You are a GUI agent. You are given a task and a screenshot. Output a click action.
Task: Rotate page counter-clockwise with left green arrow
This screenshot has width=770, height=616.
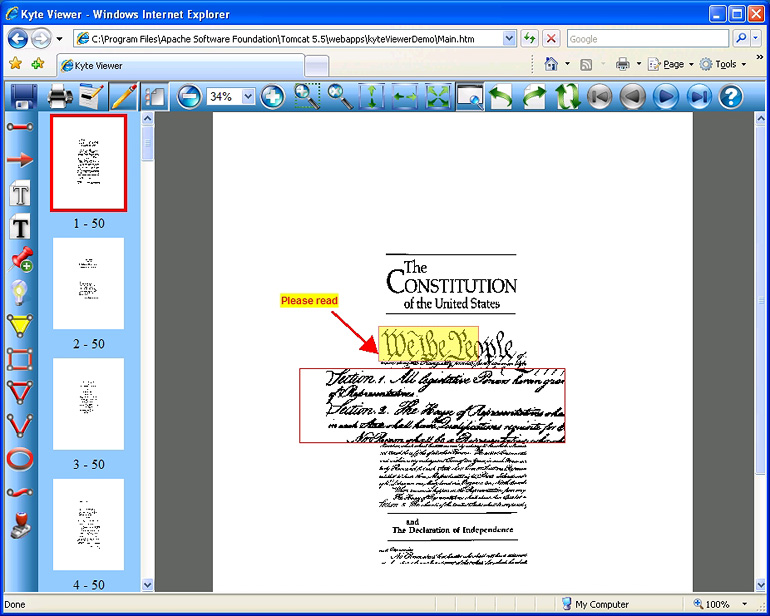click(x=501, y=96)
